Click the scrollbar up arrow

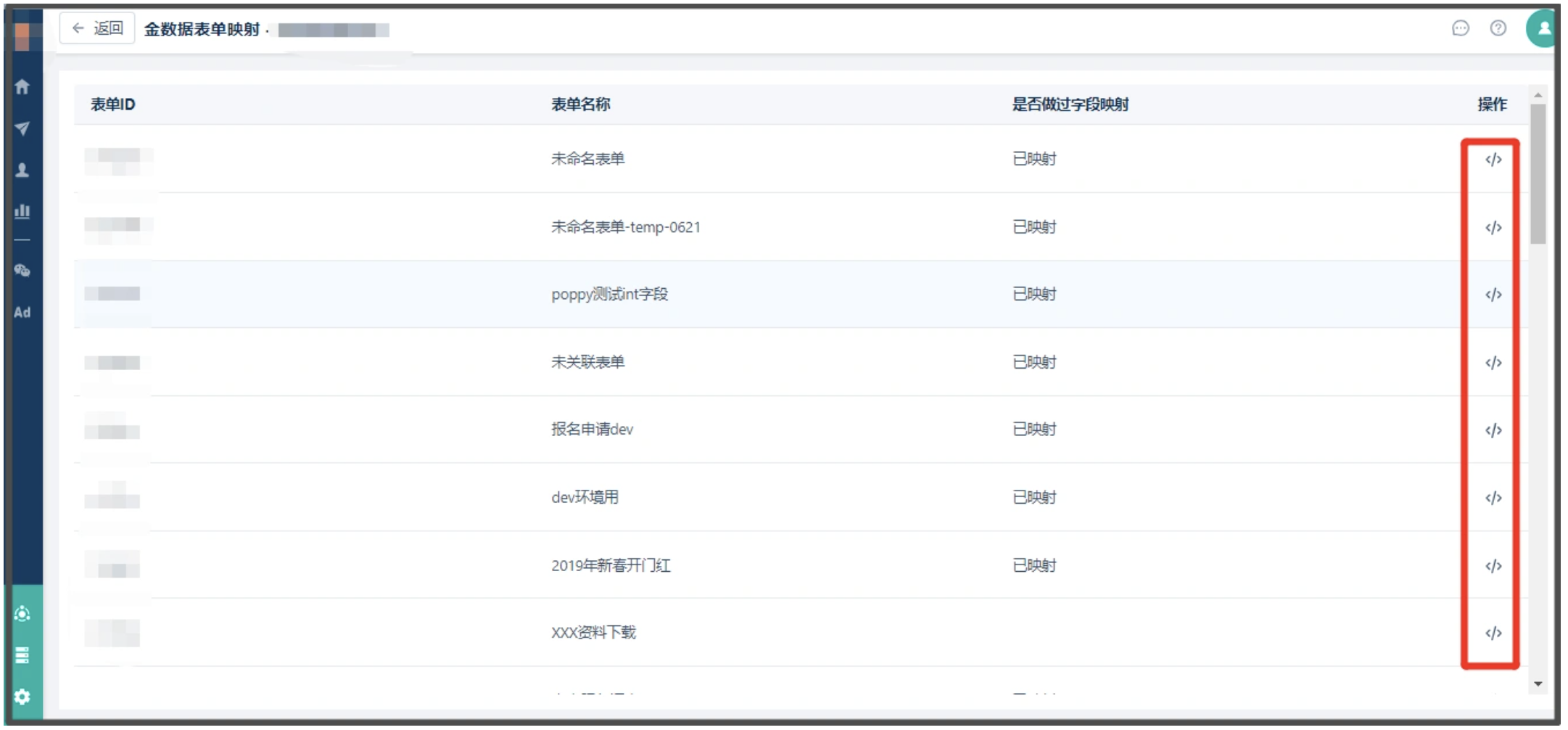point(1538,95)
